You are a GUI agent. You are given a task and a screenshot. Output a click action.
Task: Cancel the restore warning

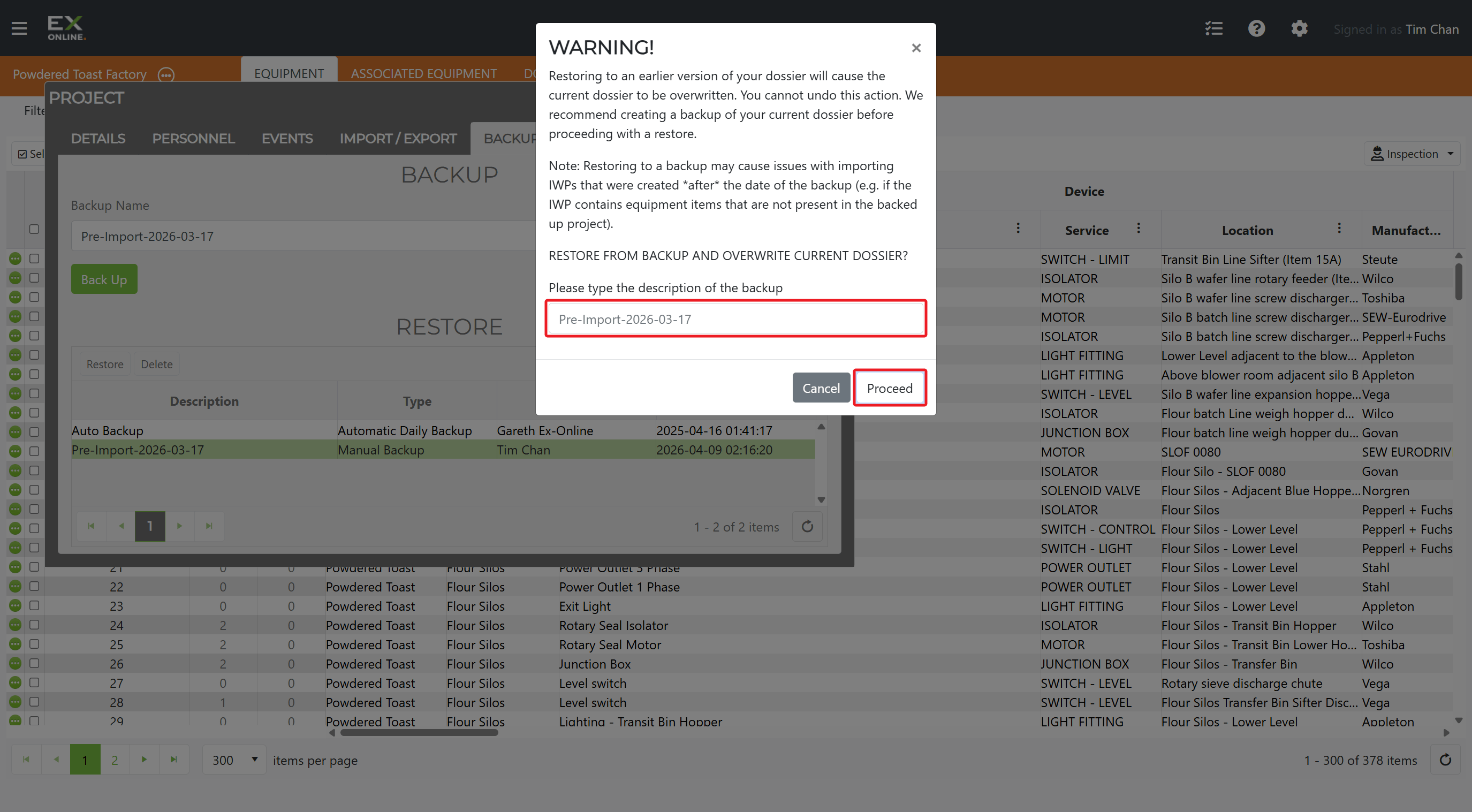(x=821, y=388)
